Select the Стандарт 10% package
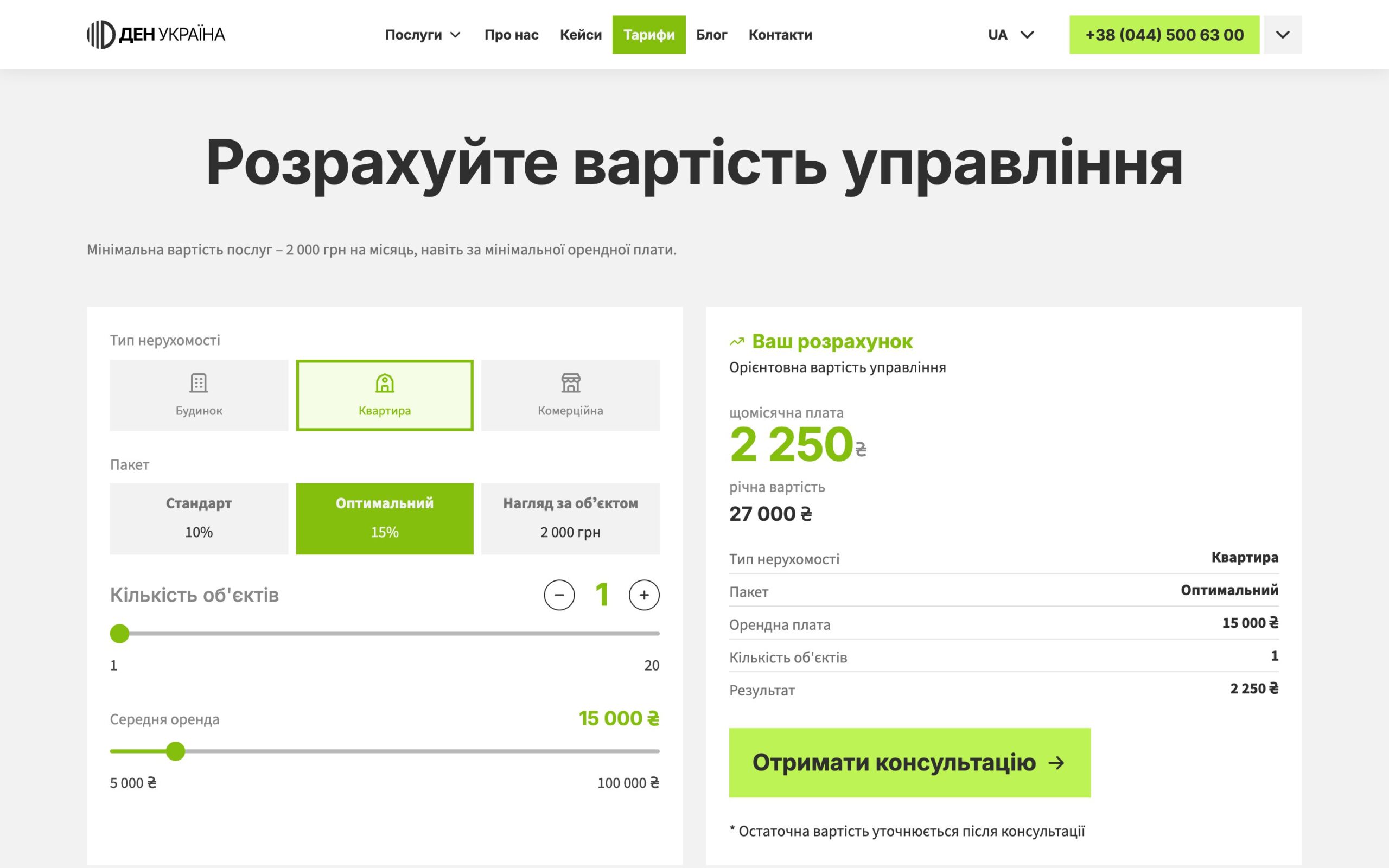The image size is (1389, 868). click(x=199, y=519)
